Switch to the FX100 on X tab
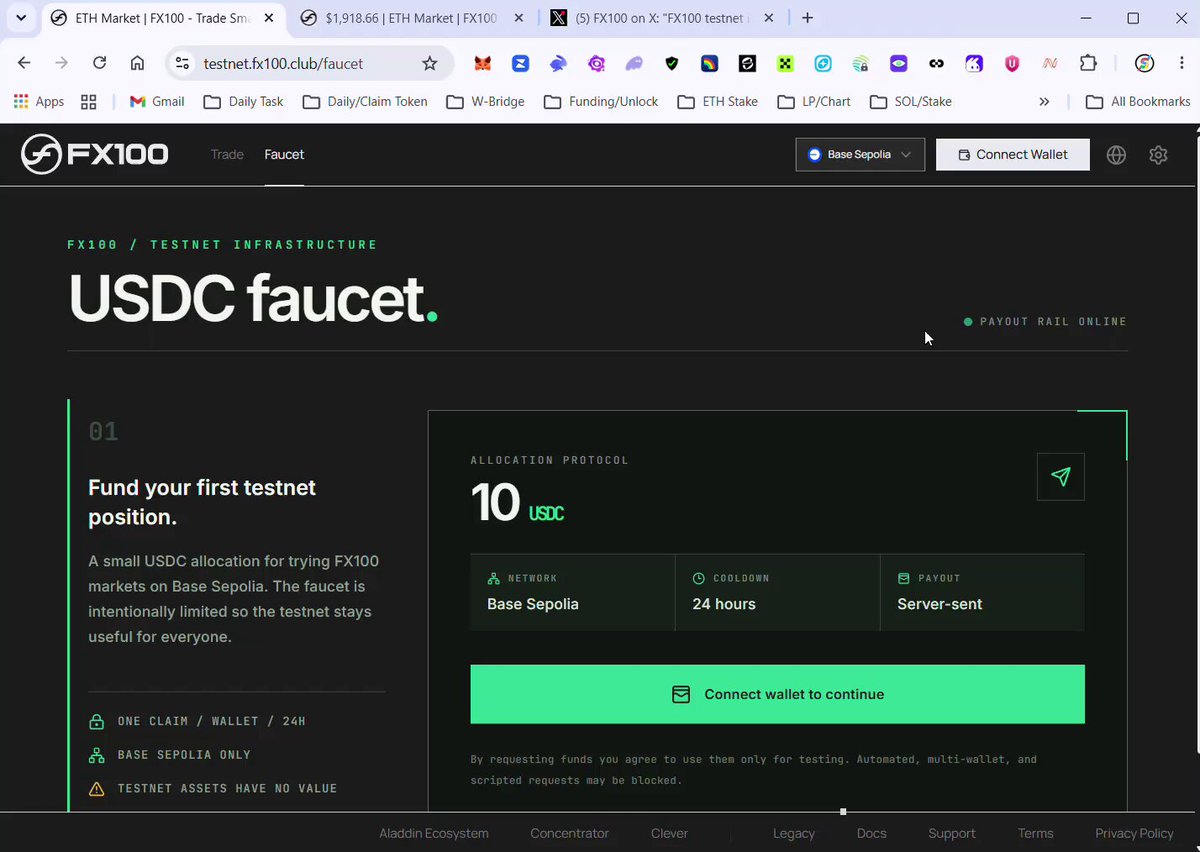1200x852 pixels. tap(661, 18)
